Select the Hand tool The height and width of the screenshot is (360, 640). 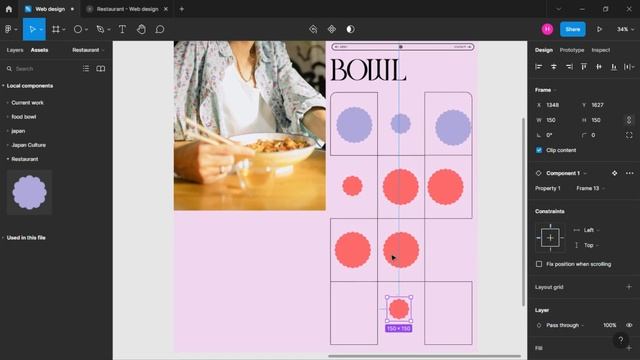coord(141,29)
